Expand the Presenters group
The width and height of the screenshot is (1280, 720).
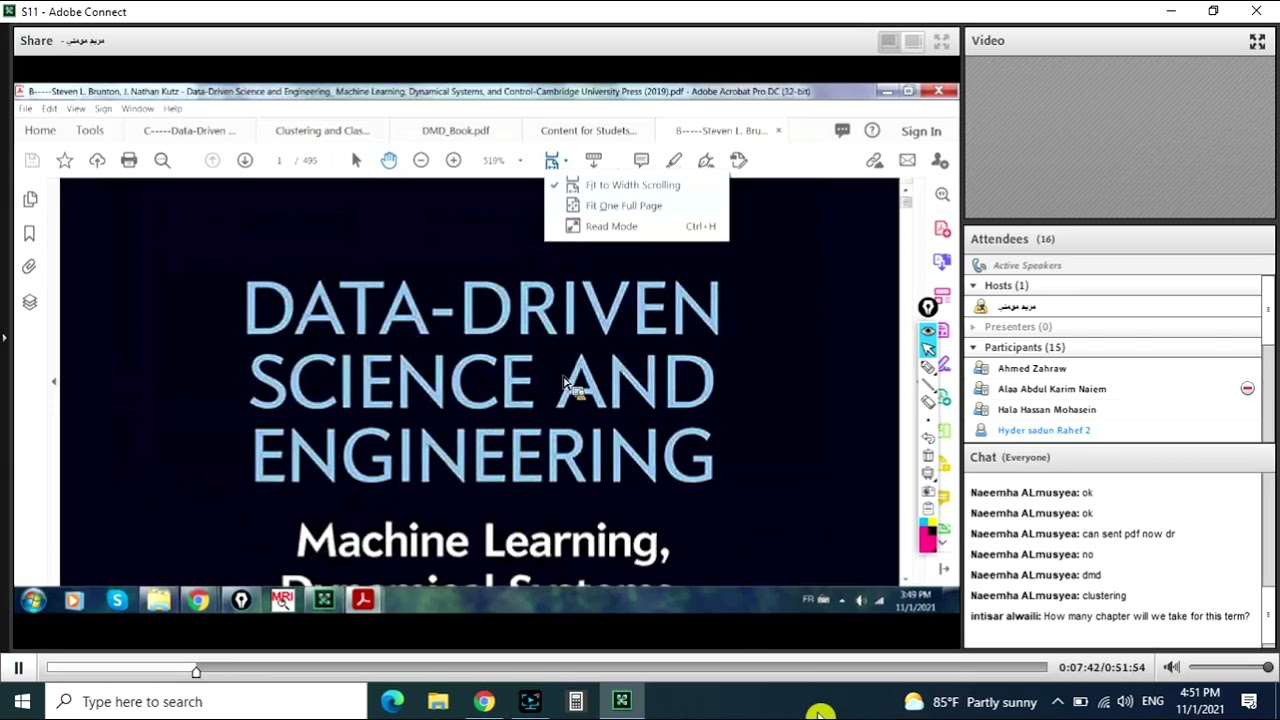tap(973, 327)
